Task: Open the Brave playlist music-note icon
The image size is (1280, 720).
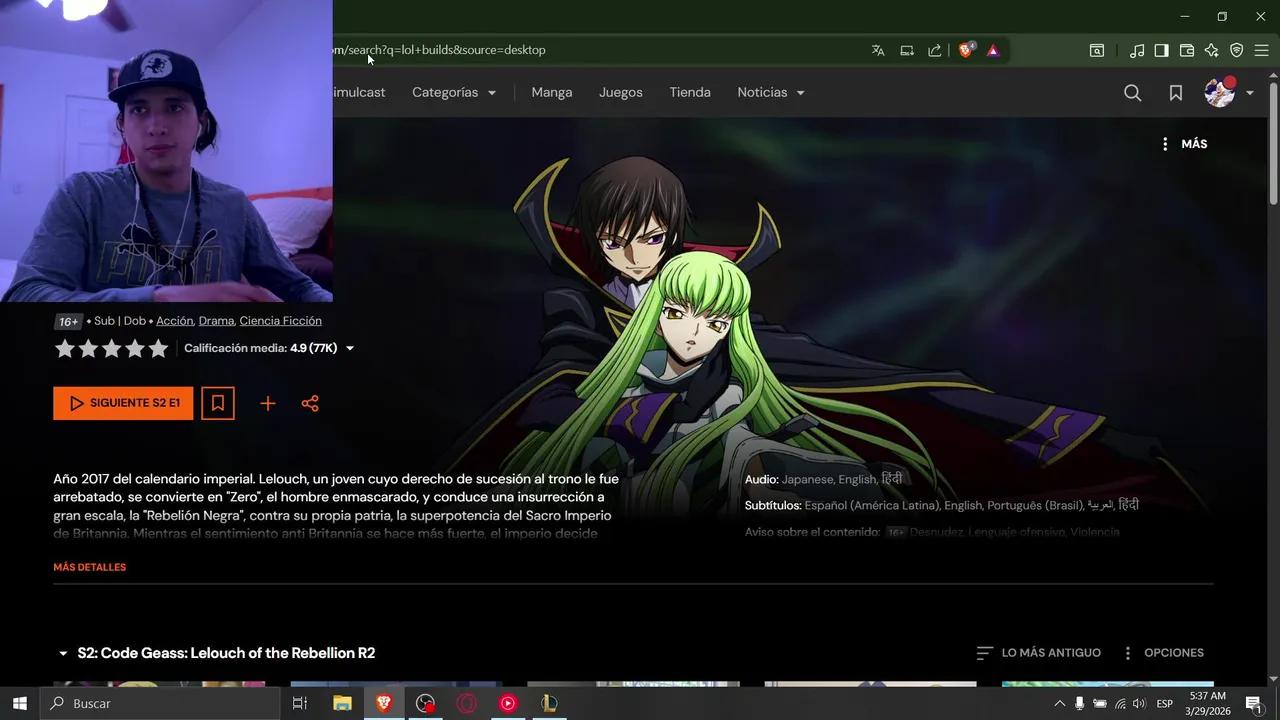Action: (x=1137, y=50)
